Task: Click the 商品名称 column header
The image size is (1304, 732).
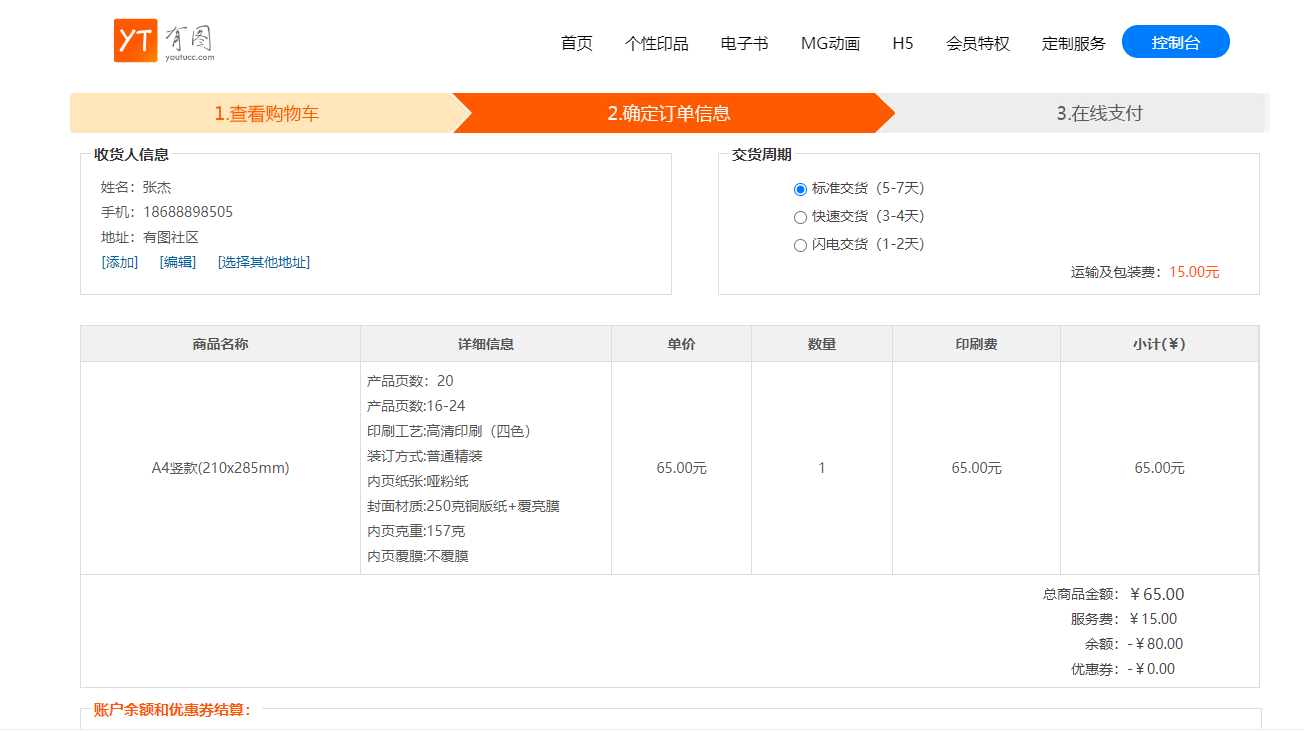Action: [x=220, y=344]
